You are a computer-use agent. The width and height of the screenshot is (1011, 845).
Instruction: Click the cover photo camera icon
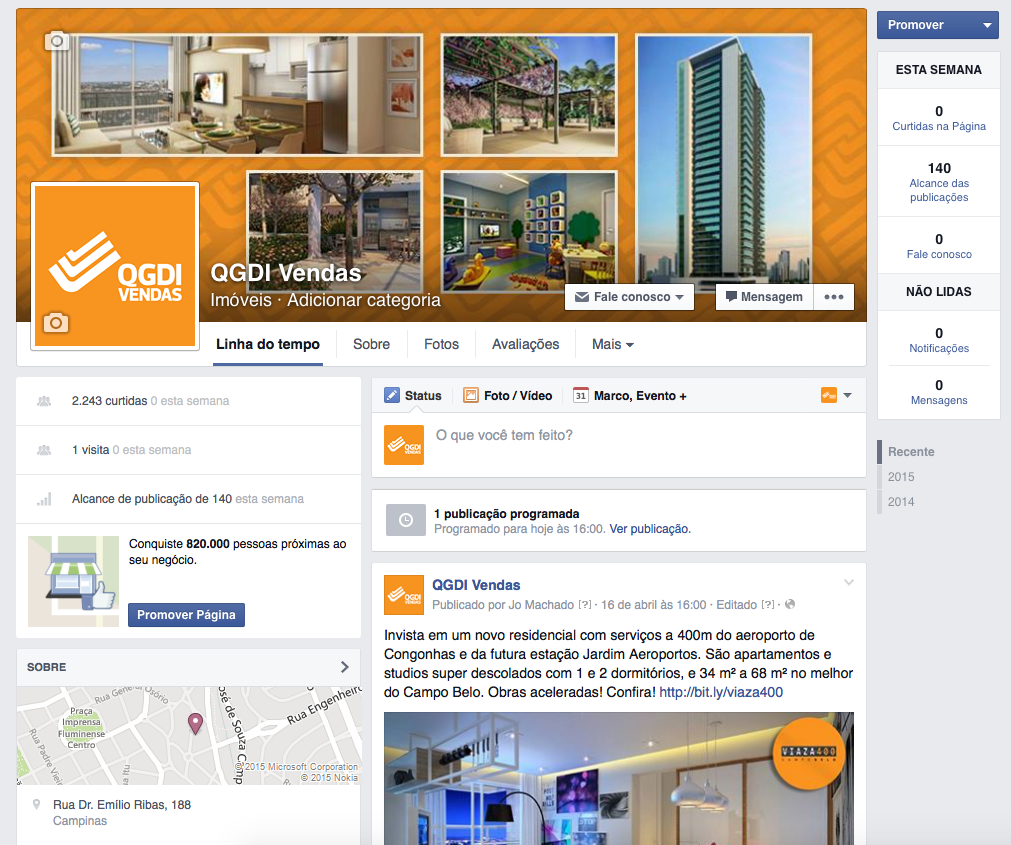click(x=57, y=41)
